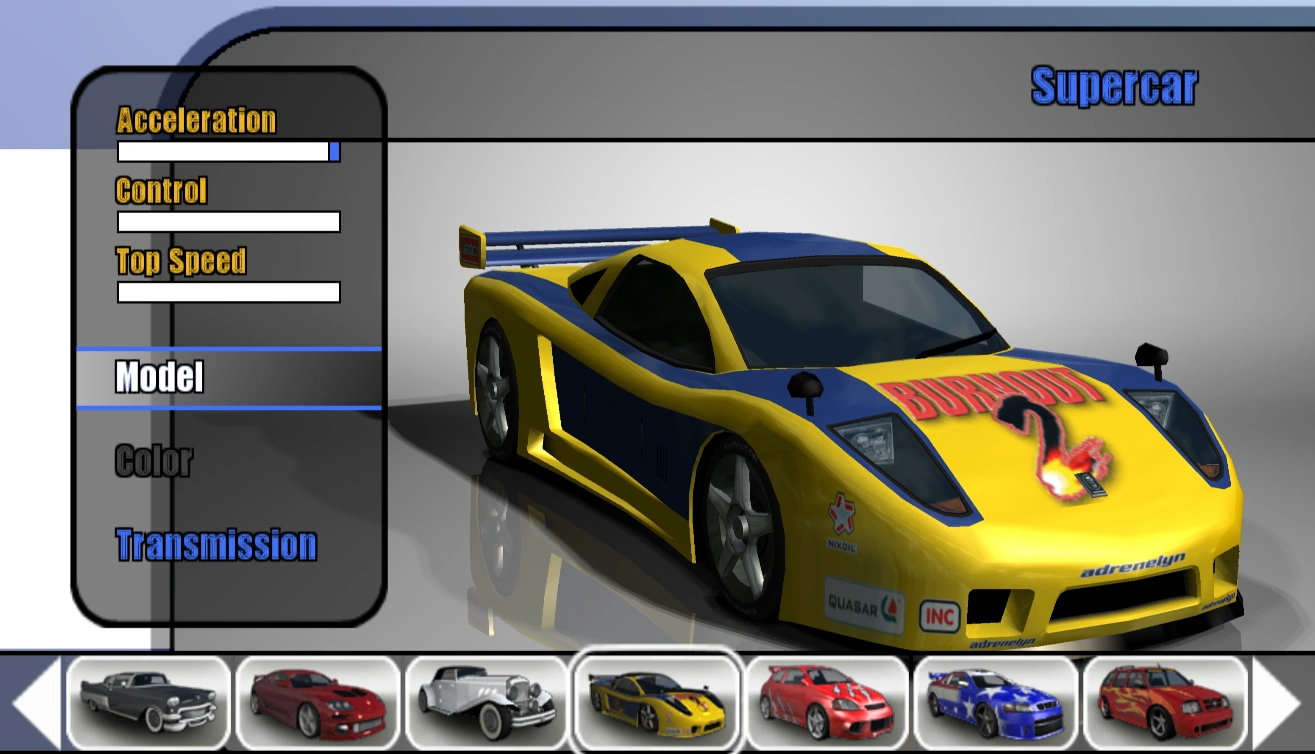Choose the Transmission menu option
Image resolution: width=1315 pixels, height=754 pixels.
(216, 545)
